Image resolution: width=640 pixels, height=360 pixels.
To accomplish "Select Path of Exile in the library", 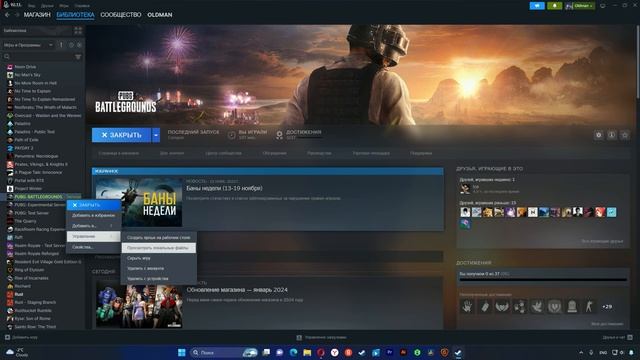I will 27,140.
